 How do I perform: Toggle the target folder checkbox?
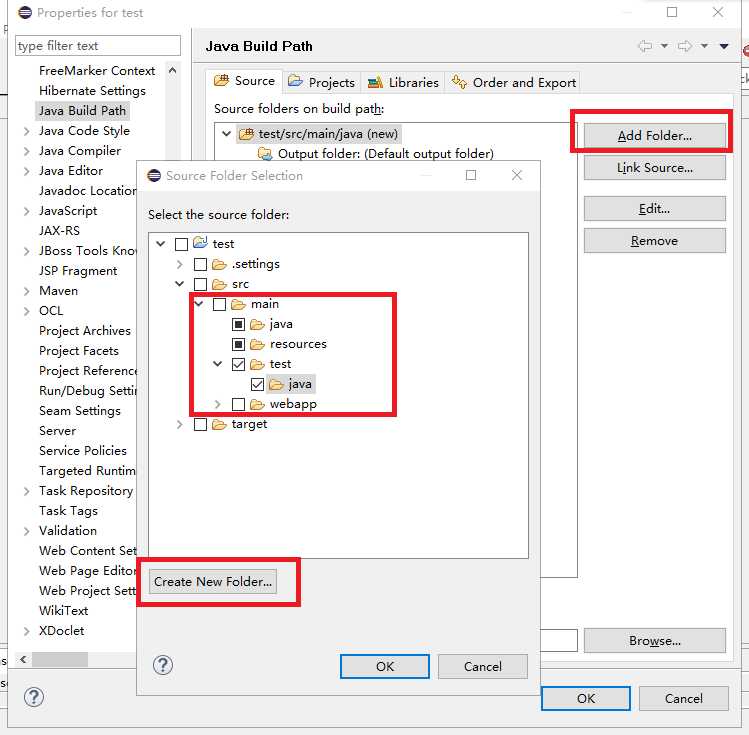(201, 425)
